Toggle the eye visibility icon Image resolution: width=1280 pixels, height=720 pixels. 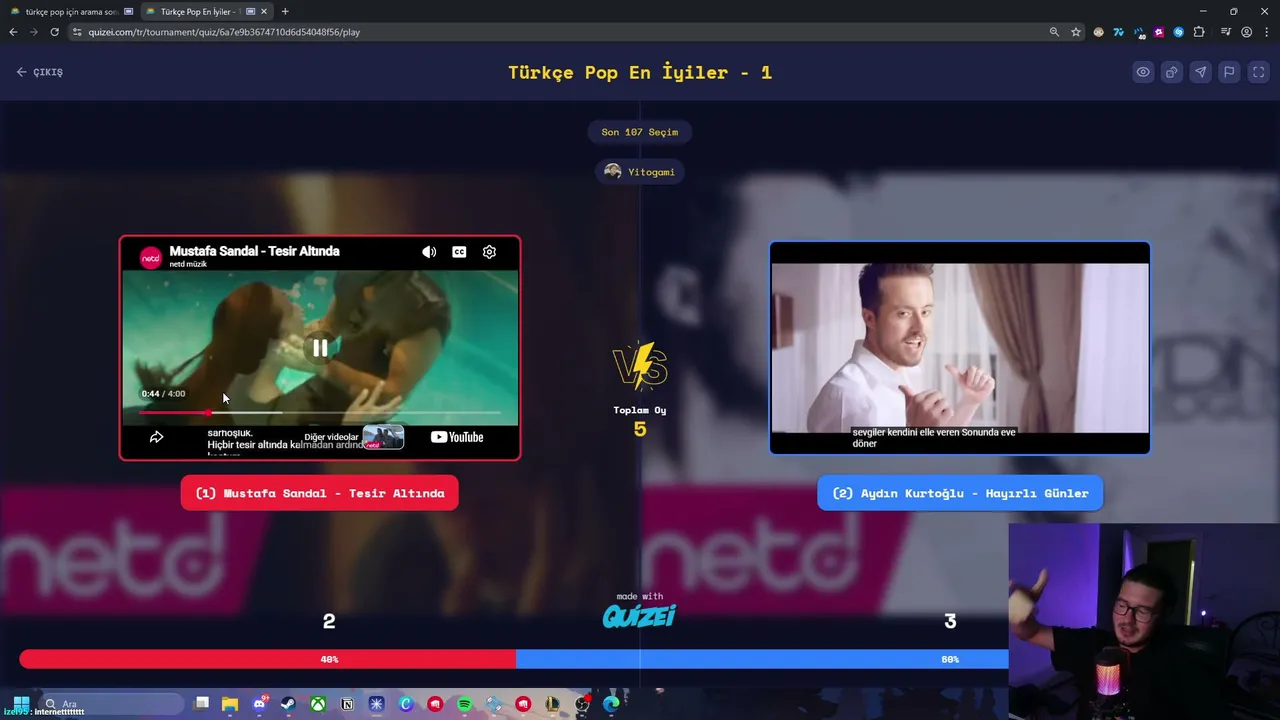1143,72
